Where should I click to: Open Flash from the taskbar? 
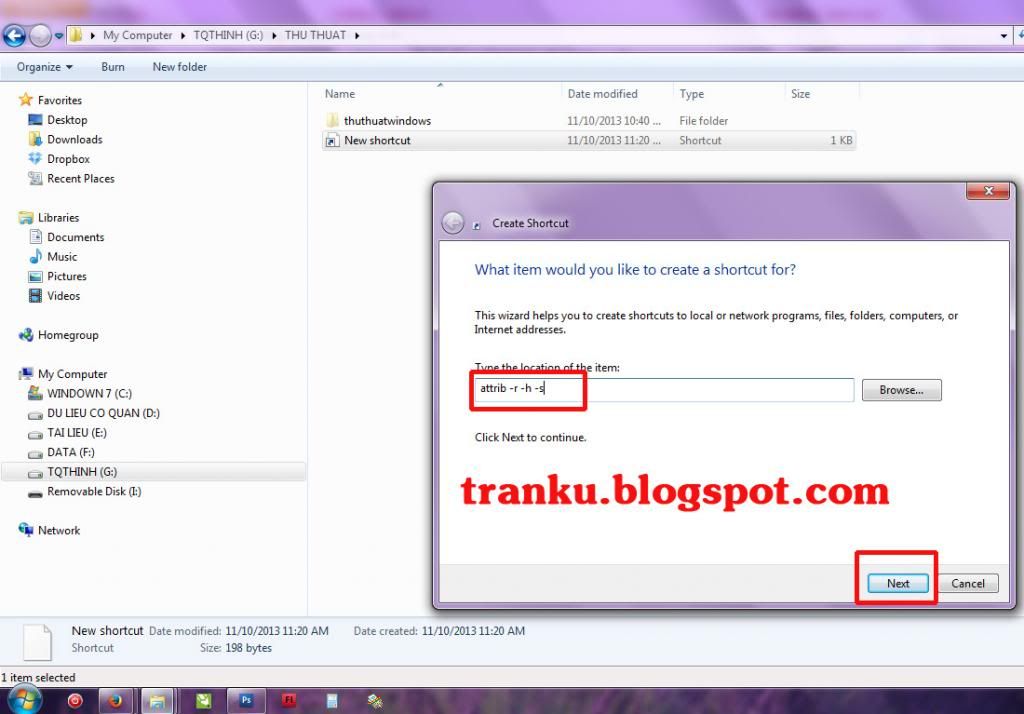tap(289, 701)
